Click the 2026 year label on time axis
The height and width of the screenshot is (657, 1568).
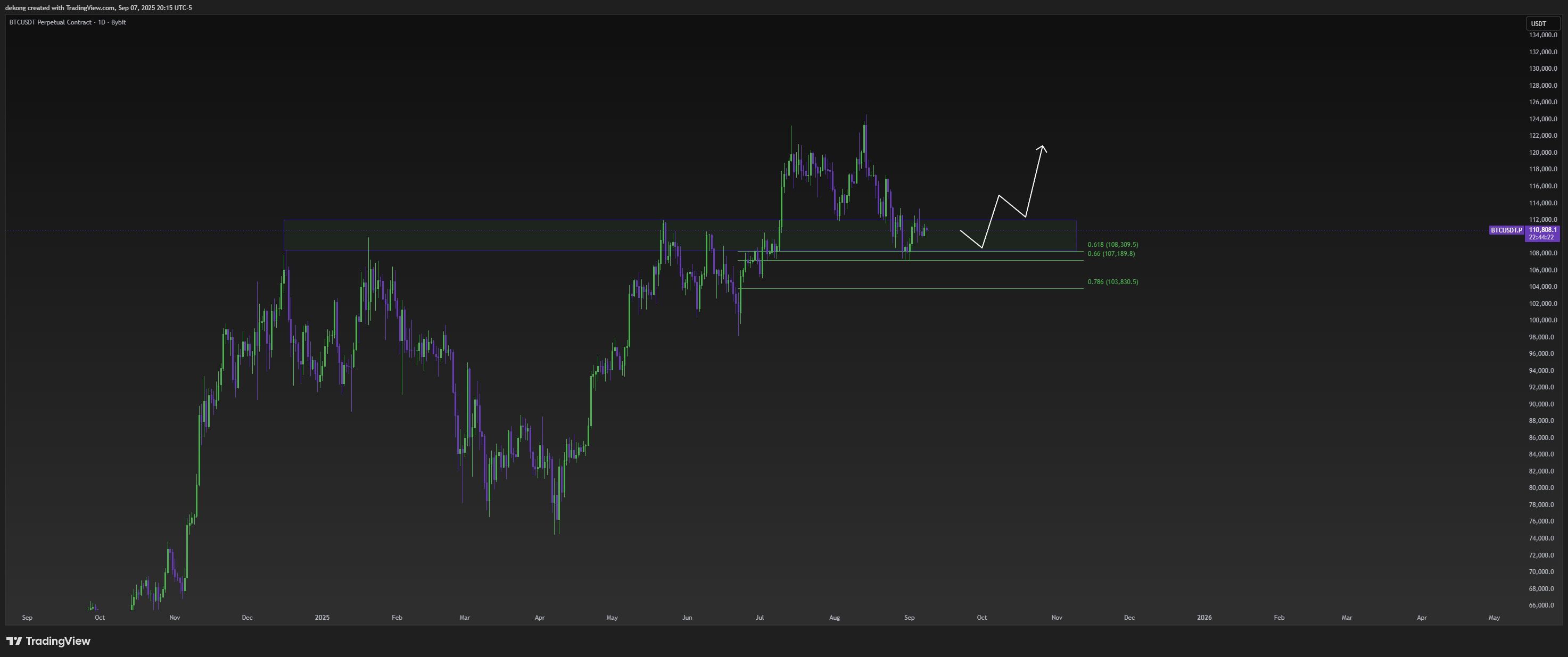[1204, 618]
